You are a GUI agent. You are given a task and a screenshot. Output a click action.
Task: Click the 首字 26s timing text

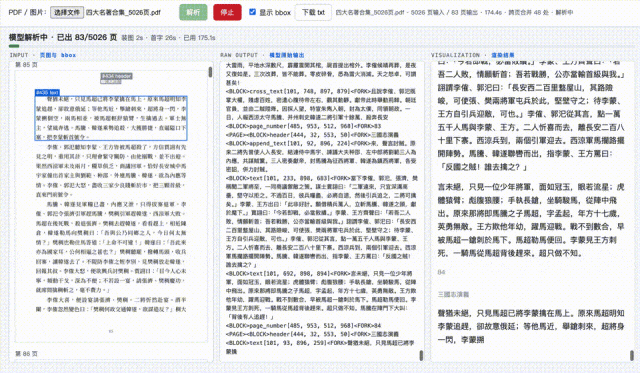(x=163, y=38)
